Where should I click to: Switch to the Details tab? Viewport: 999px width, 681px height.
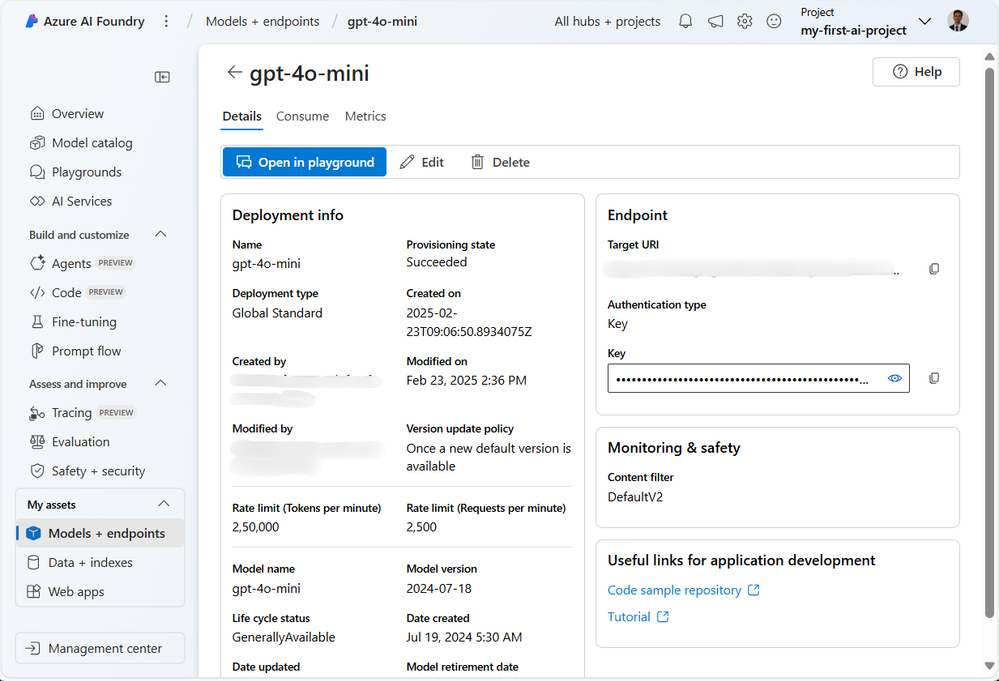[241, 117]
